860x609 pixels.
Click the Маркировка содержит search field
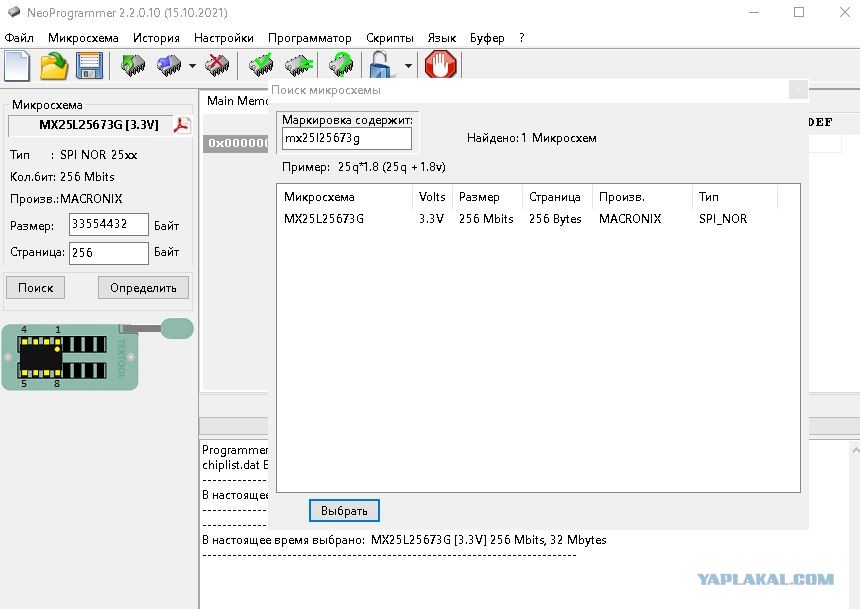click(x=347, y=138)
